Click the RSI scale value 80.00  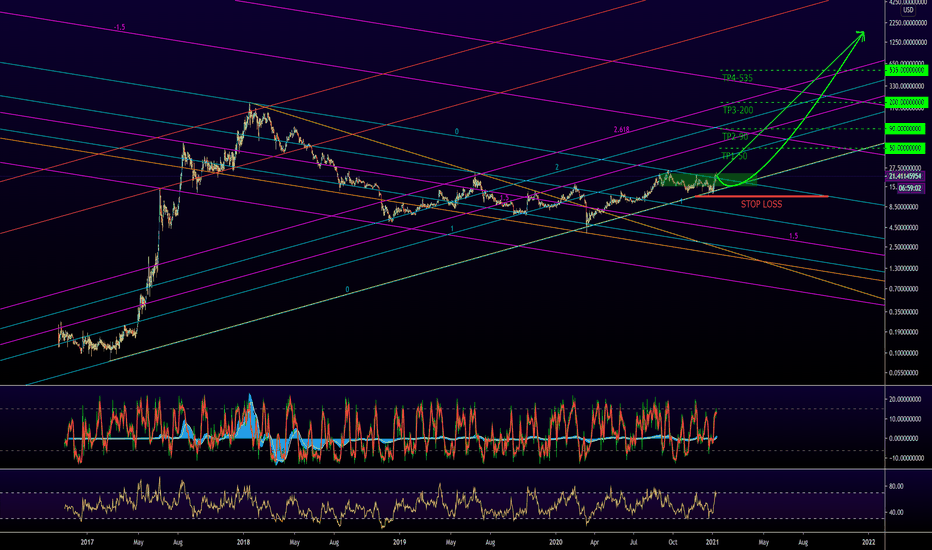pyautogui.click(x=896, y=486)
